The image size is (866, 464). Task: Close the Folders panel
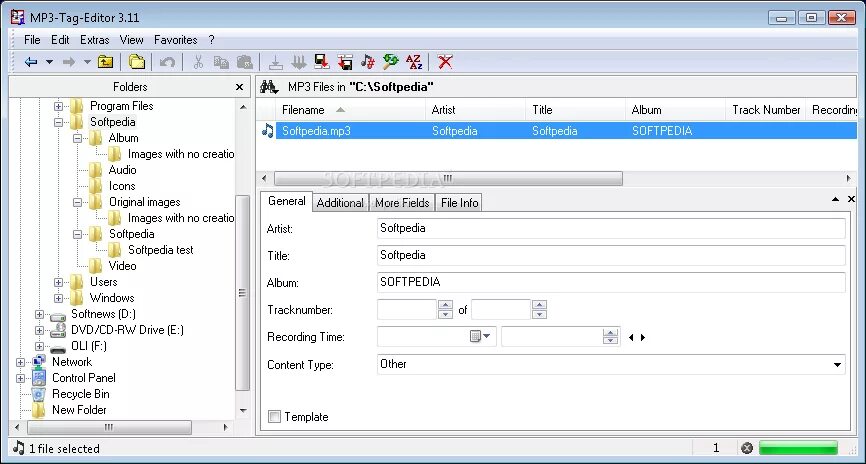tap(239, 87)
